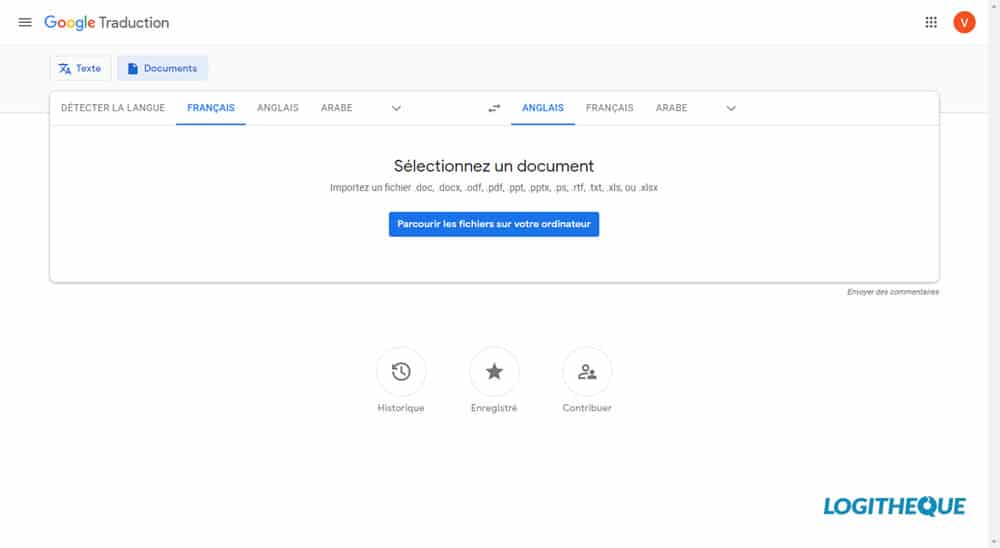The image size is (1000, 548).
Task: Open the account avatar V
Action: 964,22
